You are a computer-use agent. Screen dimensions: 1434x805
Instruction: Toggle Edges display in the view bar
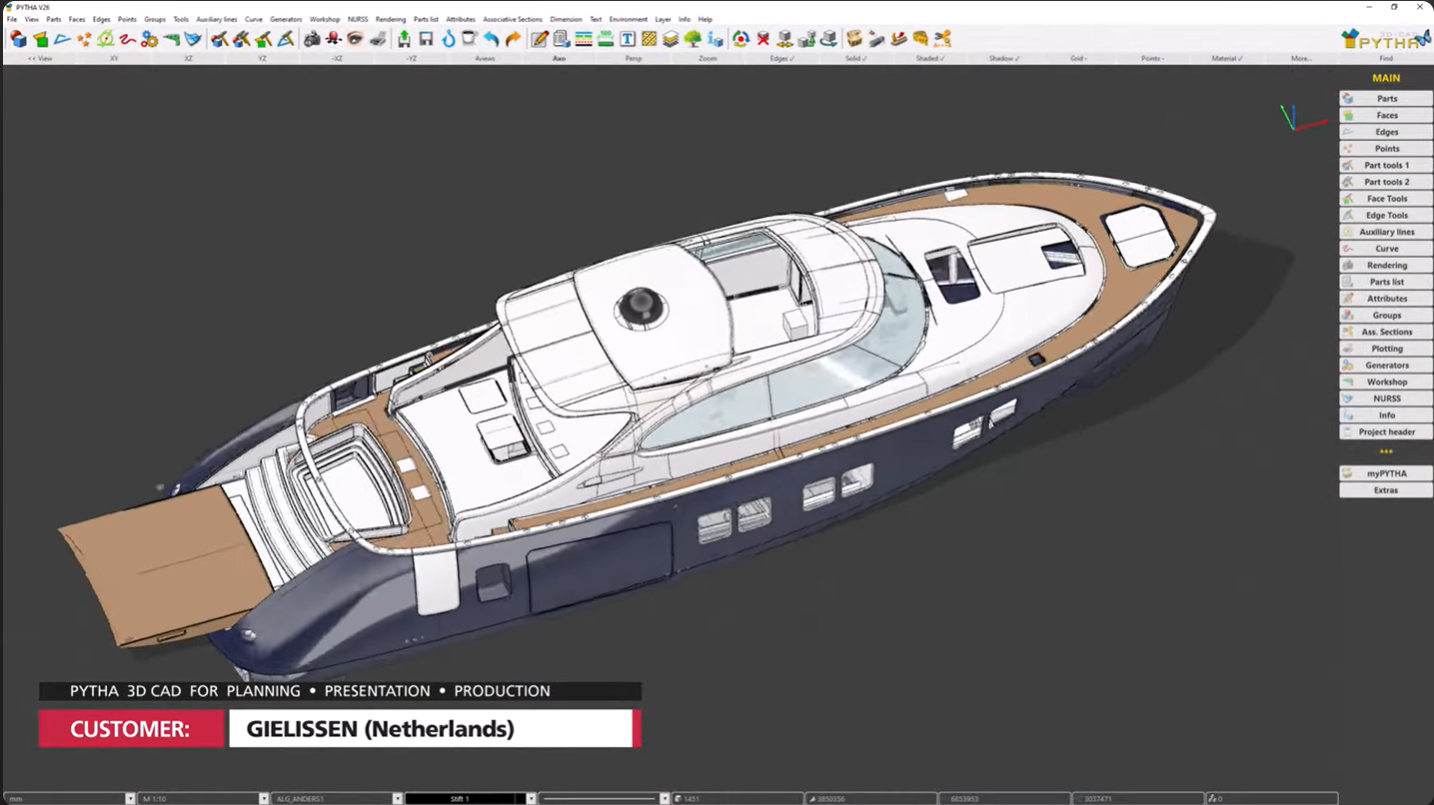point(782,59)
